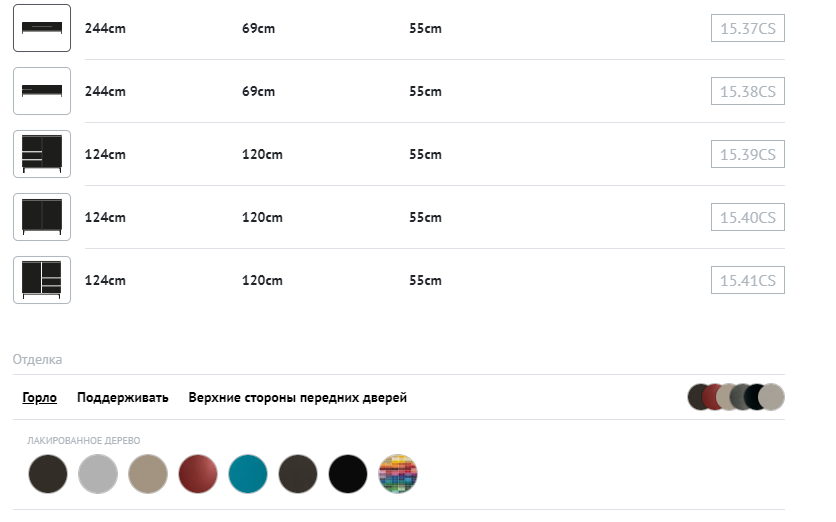Click the 15.37CS model code button
The width and height of the screenshot is (836, 522).
pyautogui.click(x=747, y=28)
